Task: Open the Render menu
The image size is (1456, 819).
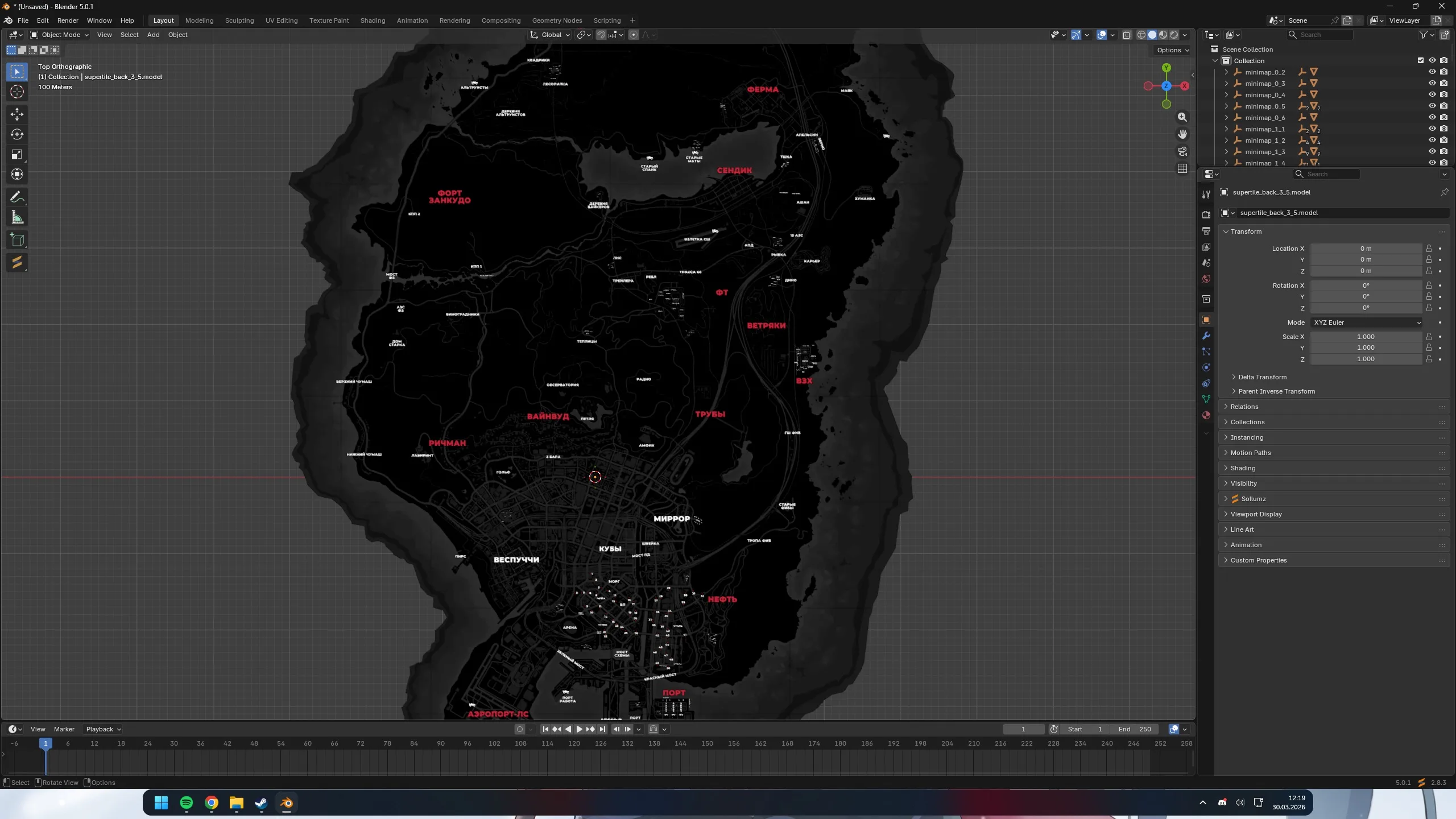Action: click(68, 20)
